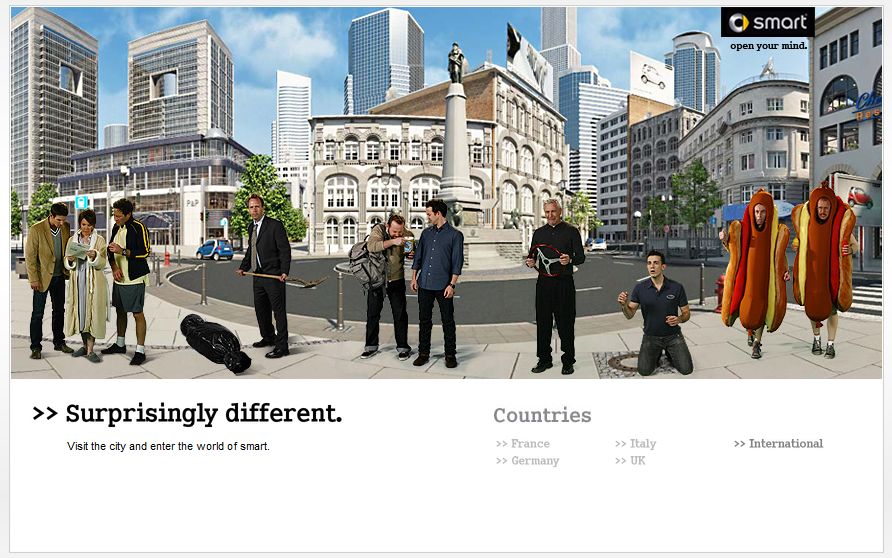The height and width of the screenshot is (558, 892).
Task: Click the statue atop the central column
Action: coord(456,63)
